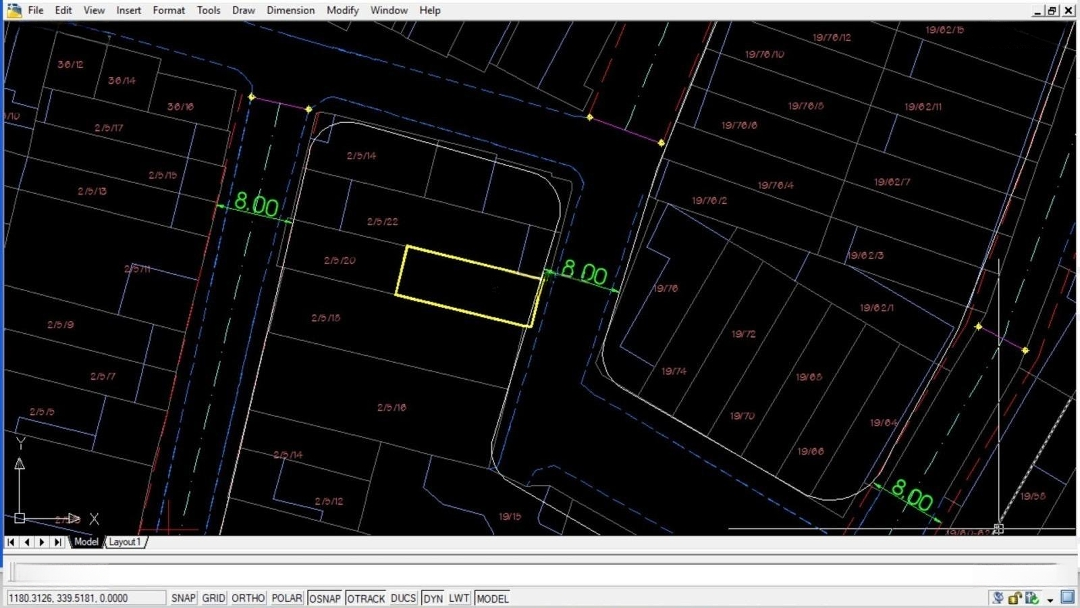The height and width of the screenshot is (608, 1080).
Task: Toggle the POLAR tracking button
Action: [287, 598]
